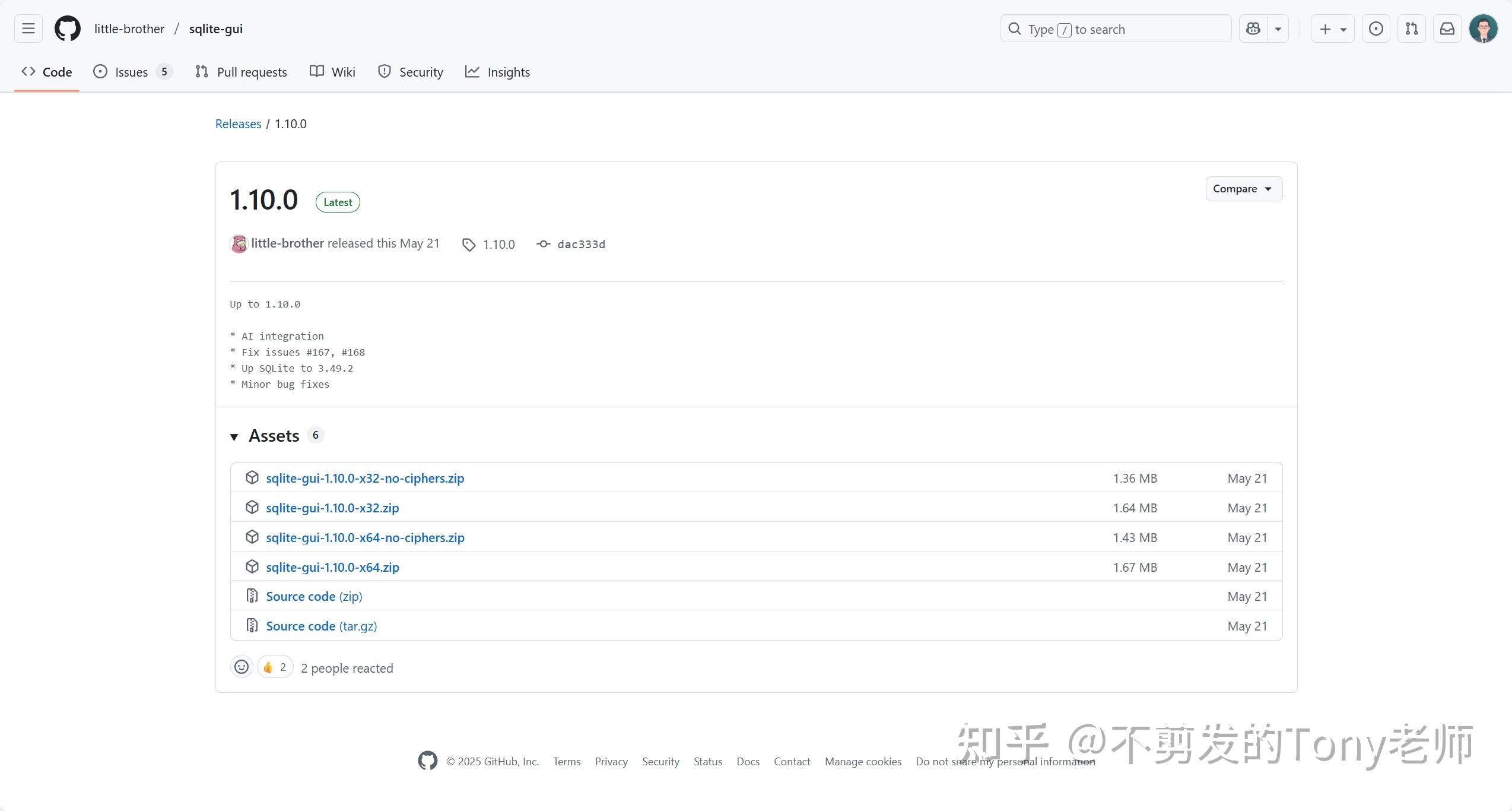Open the GitHub home logo
The width and height of the screenshot is (1512, 811).
(67, 28)
